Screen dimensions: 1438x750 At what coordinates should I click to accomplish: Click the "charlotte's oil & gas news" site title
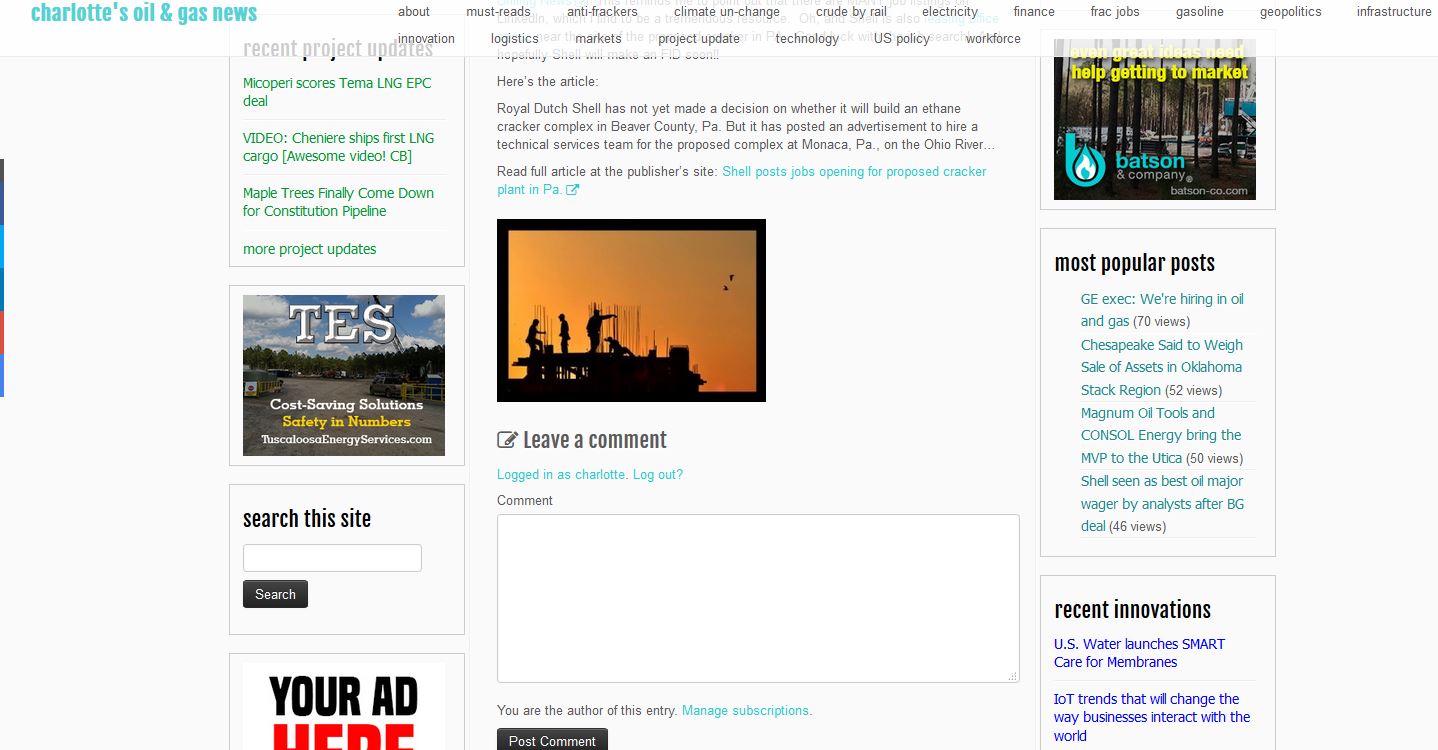tap(144, 13)
